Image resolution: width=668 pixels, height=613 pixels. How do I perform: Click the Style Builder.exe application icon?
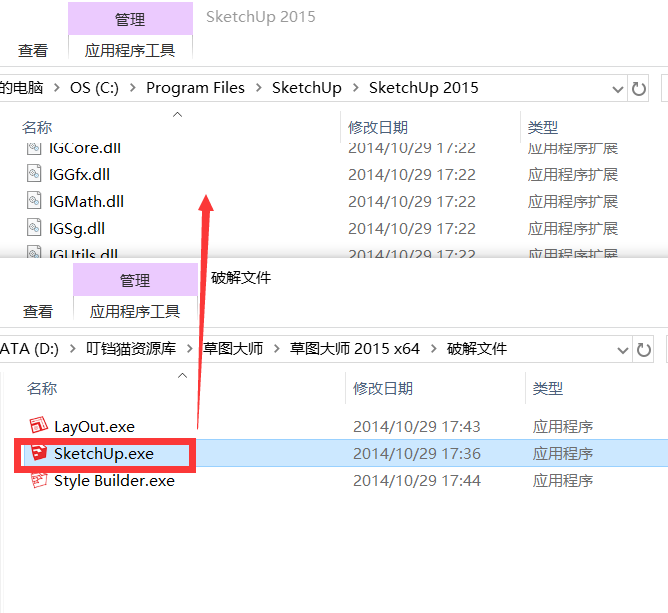pyautogui.click(x=39, y=480)
